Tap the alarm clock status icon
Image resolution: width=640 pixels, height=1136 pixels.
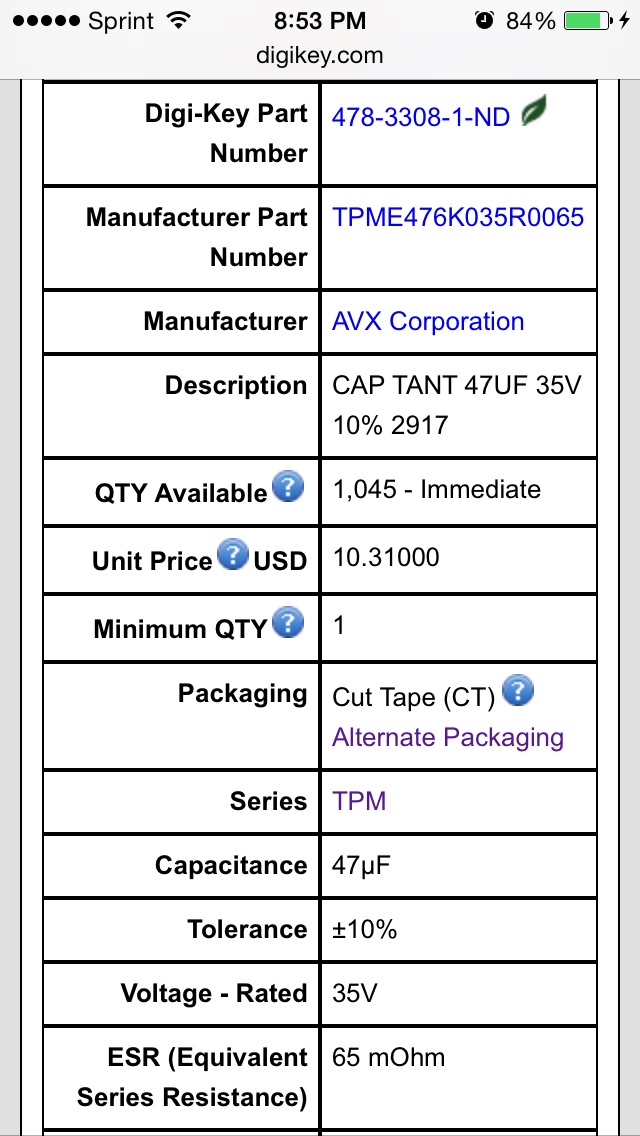point(485,21)
